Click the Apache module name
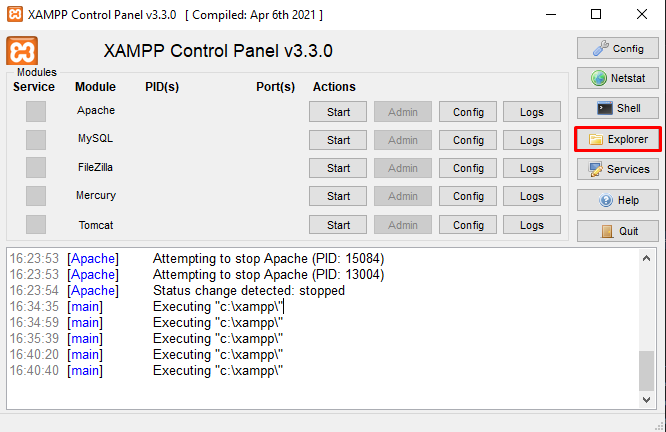 [x=96, y=110]
